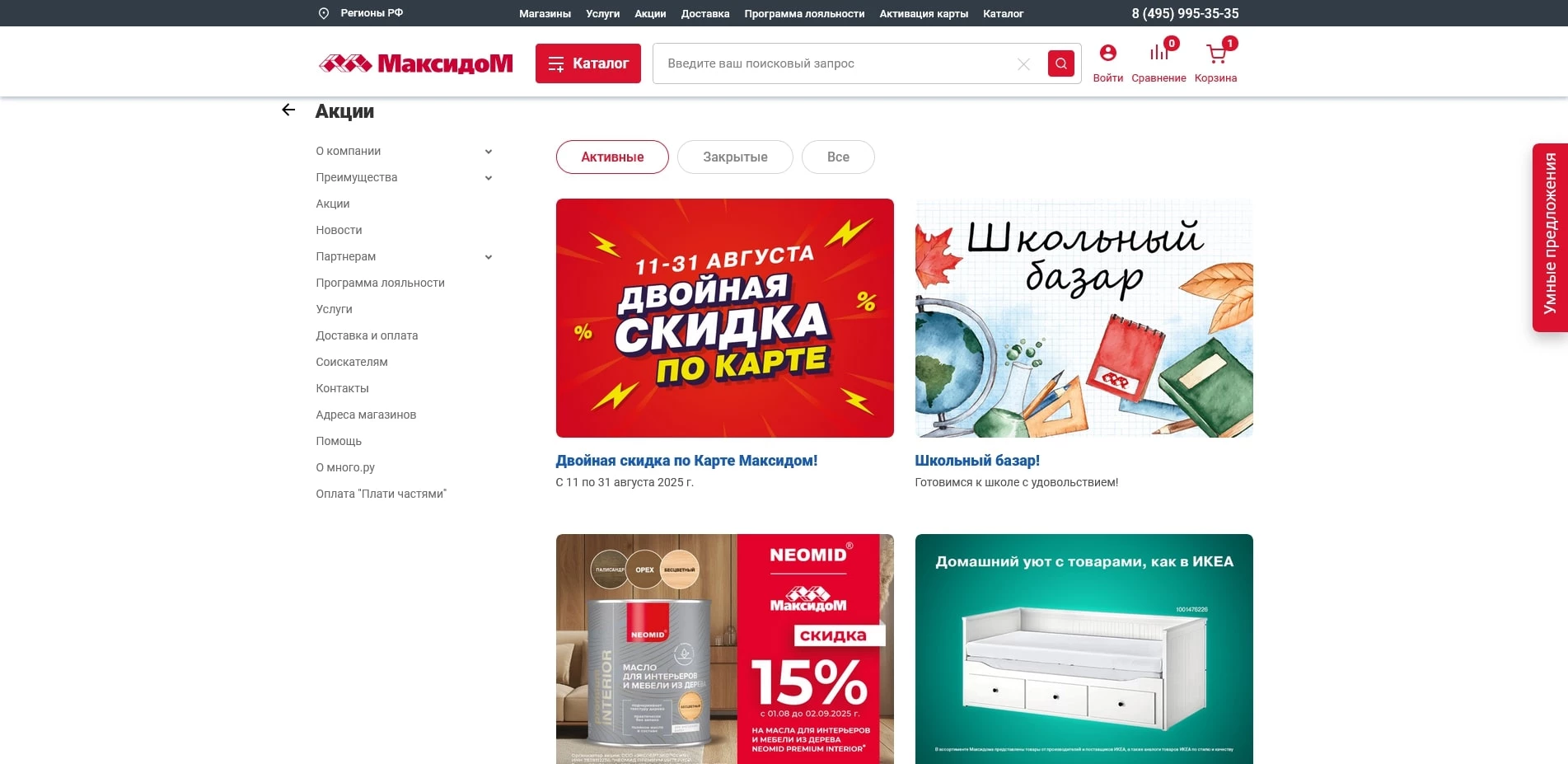1568x764 pixels.
Task: Clear the search field with the X icon
Action: [1023, 64]
